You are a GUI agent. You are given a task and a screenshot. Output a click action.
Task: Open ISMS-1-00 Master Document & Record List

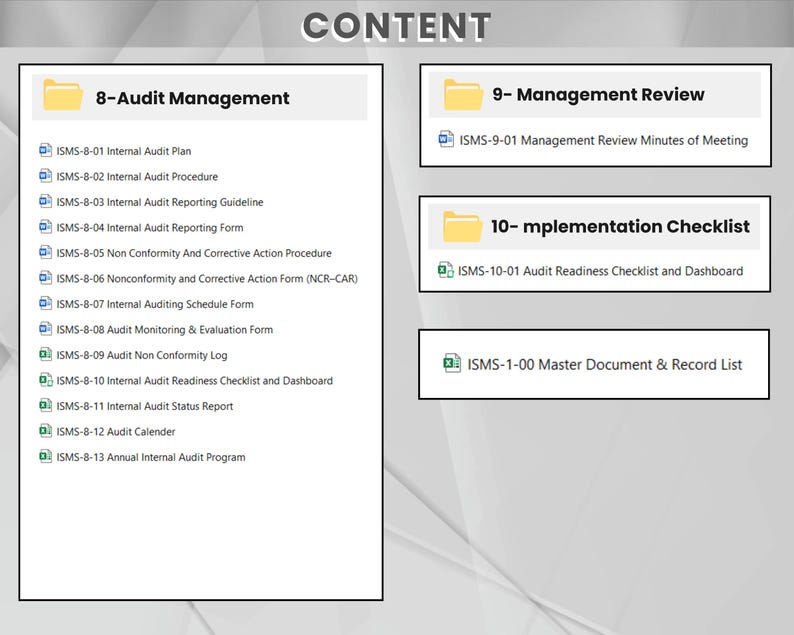click(605, 365)
